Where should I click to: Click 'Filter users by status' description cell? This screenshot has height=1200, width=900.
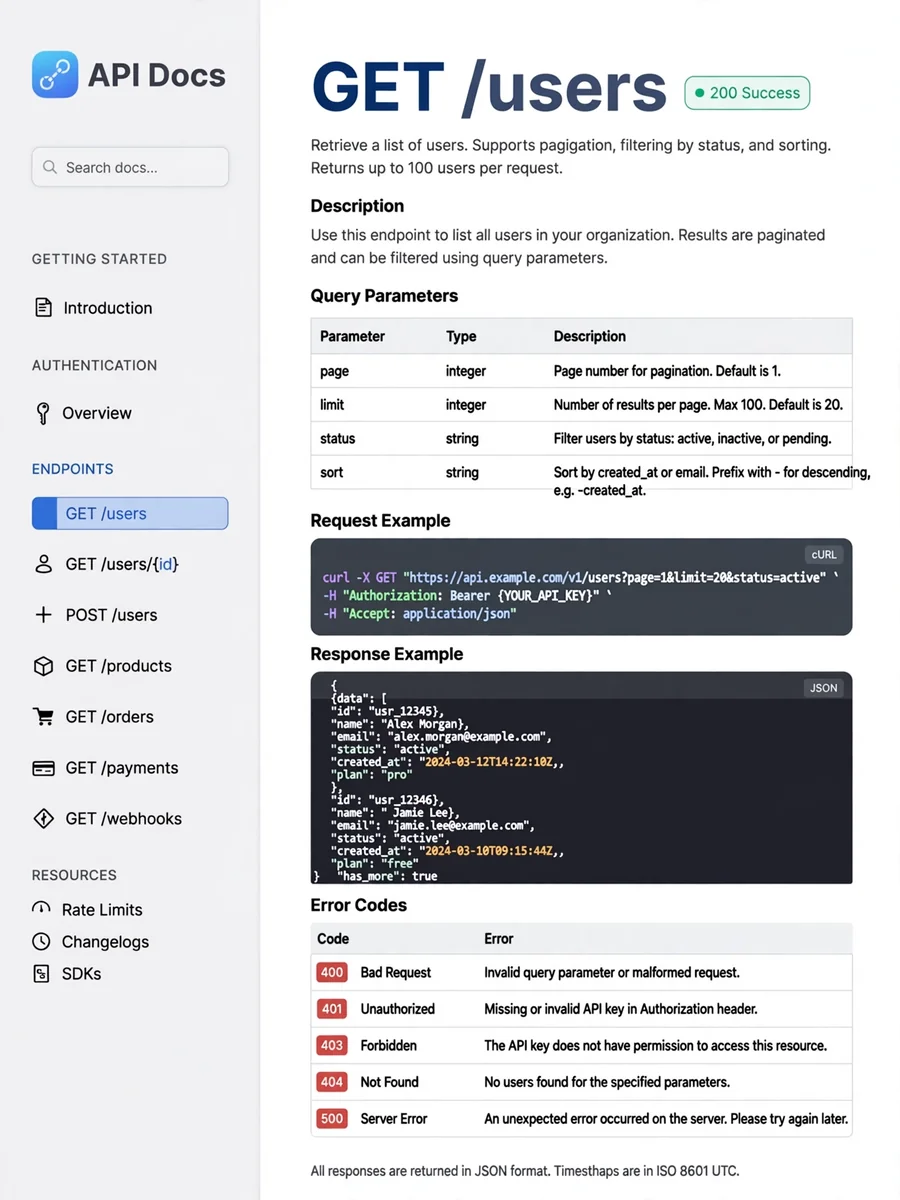tap(692, 439)
